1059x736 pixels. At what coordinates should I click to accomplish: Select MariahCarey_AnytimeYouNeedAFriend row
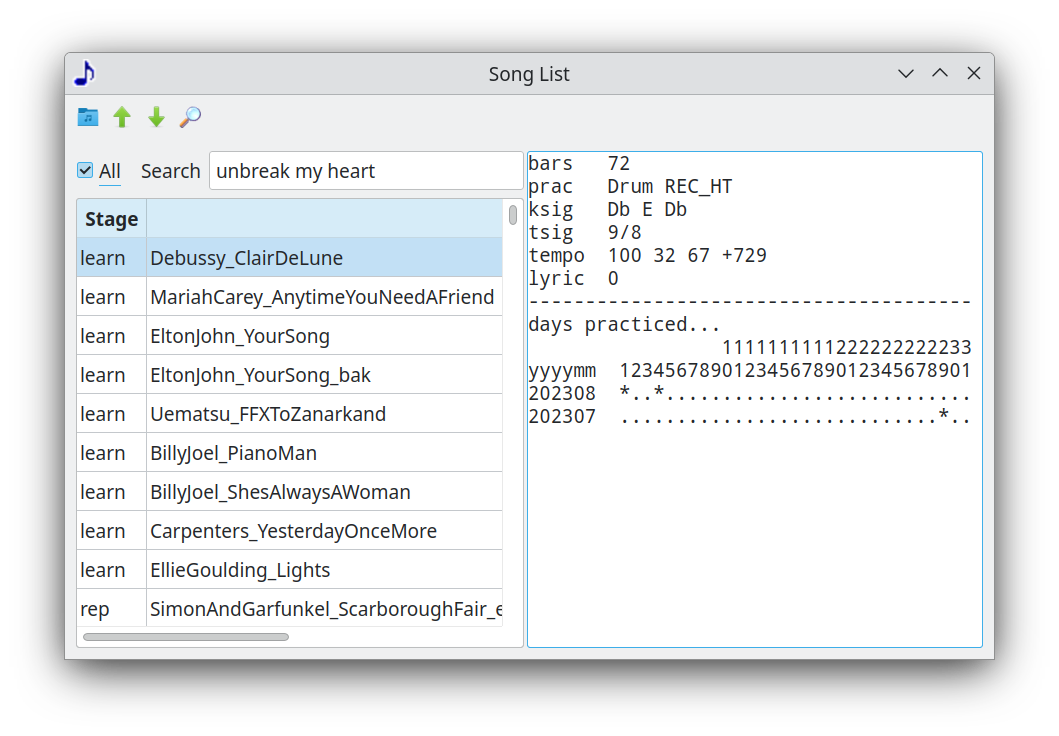[321, 297]
